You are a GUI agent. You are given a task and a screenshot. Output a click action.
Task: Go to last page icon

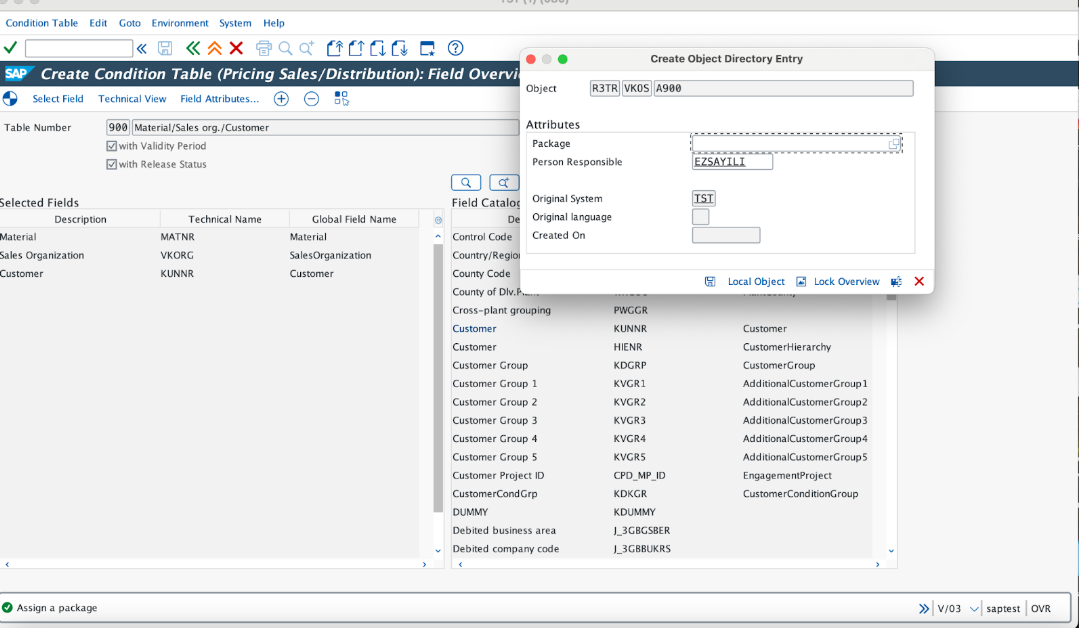coord(399,48)
